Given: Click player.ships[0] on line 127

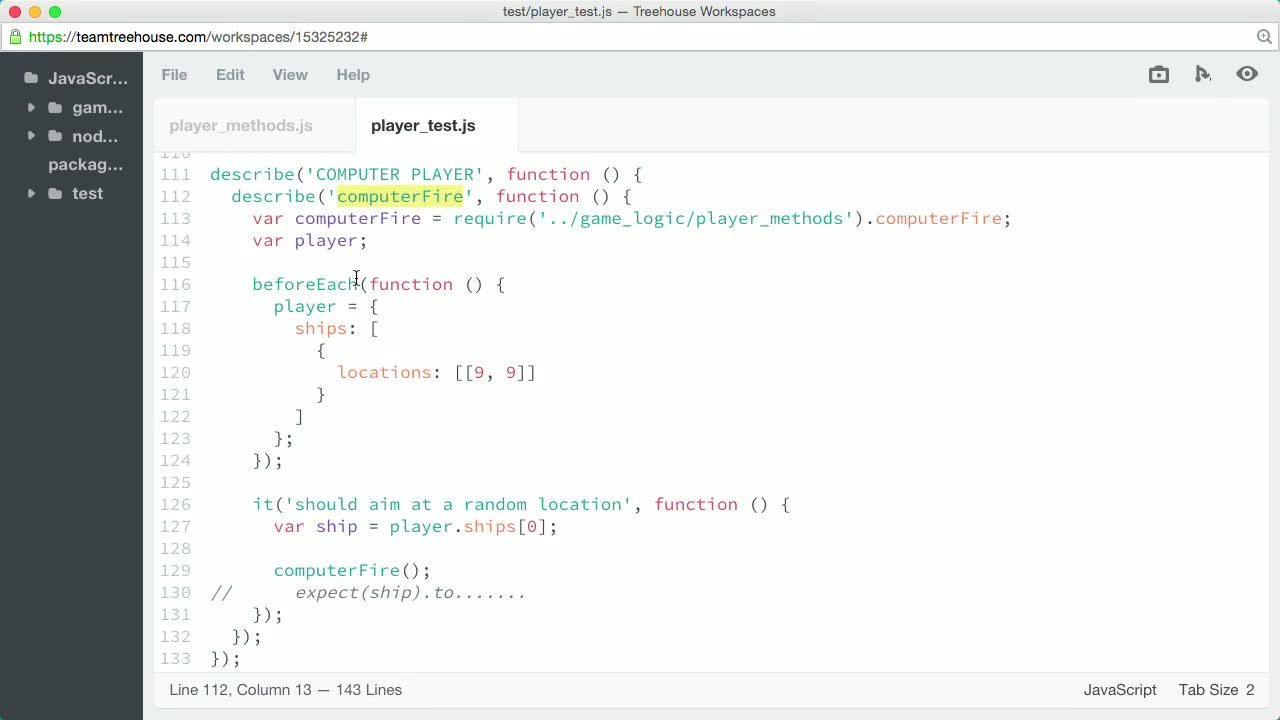Looking at the screenshot, I should click(468, 527).
